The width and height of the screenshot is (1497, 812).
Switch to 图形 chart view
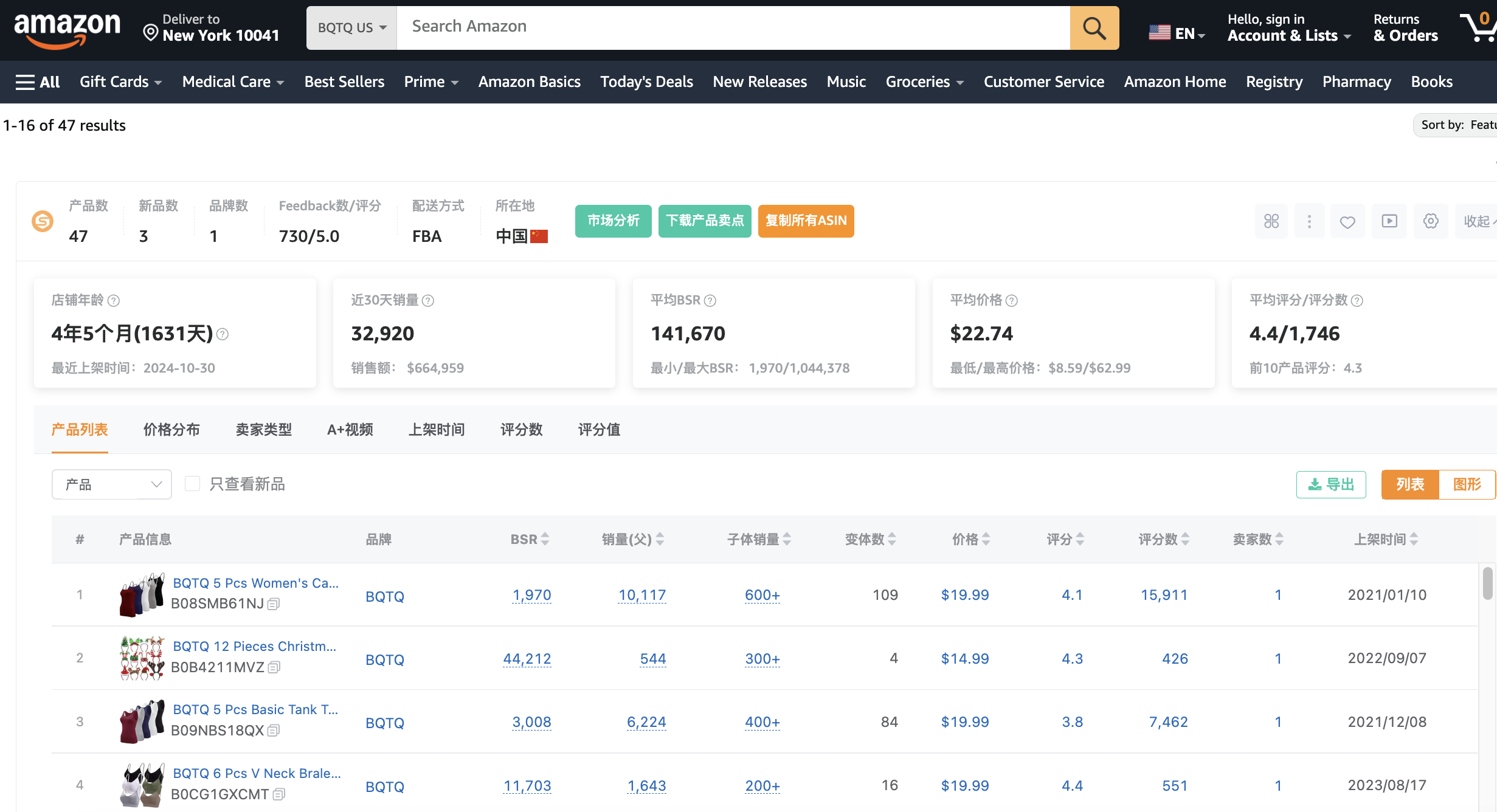pyautogui.click(x=1467, y=484)
